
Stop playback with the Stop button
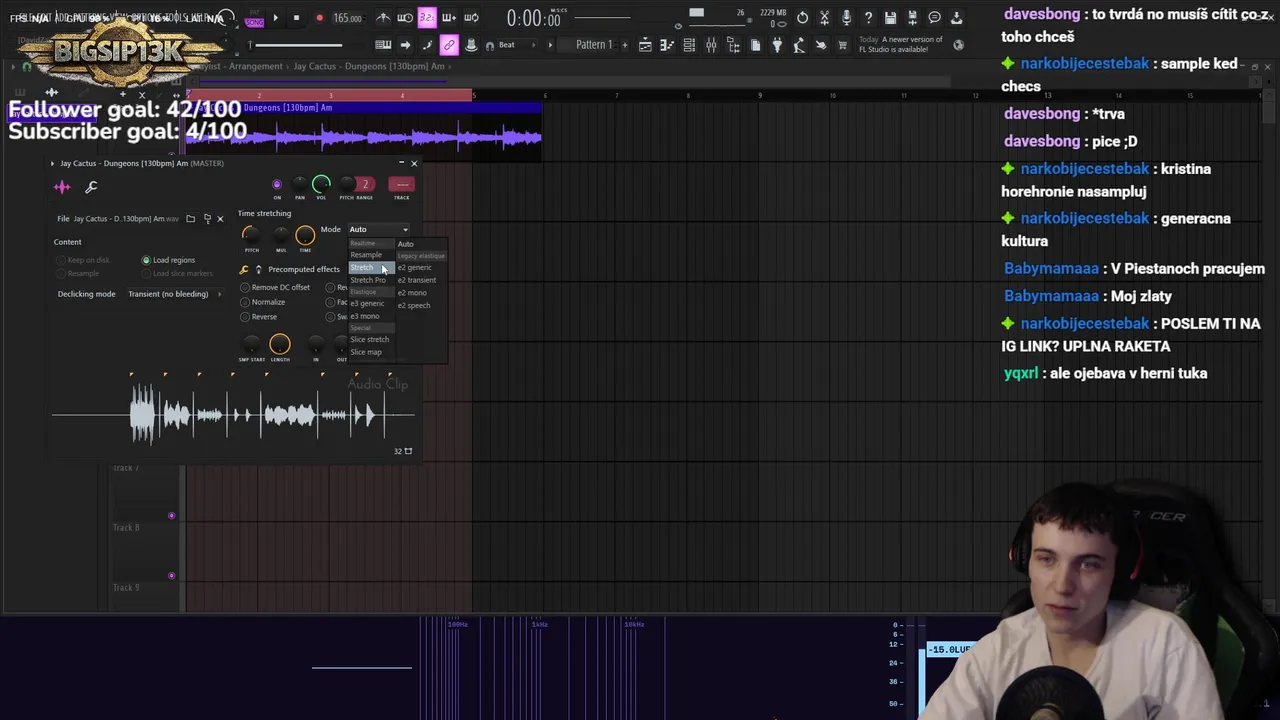click(296, 17)
